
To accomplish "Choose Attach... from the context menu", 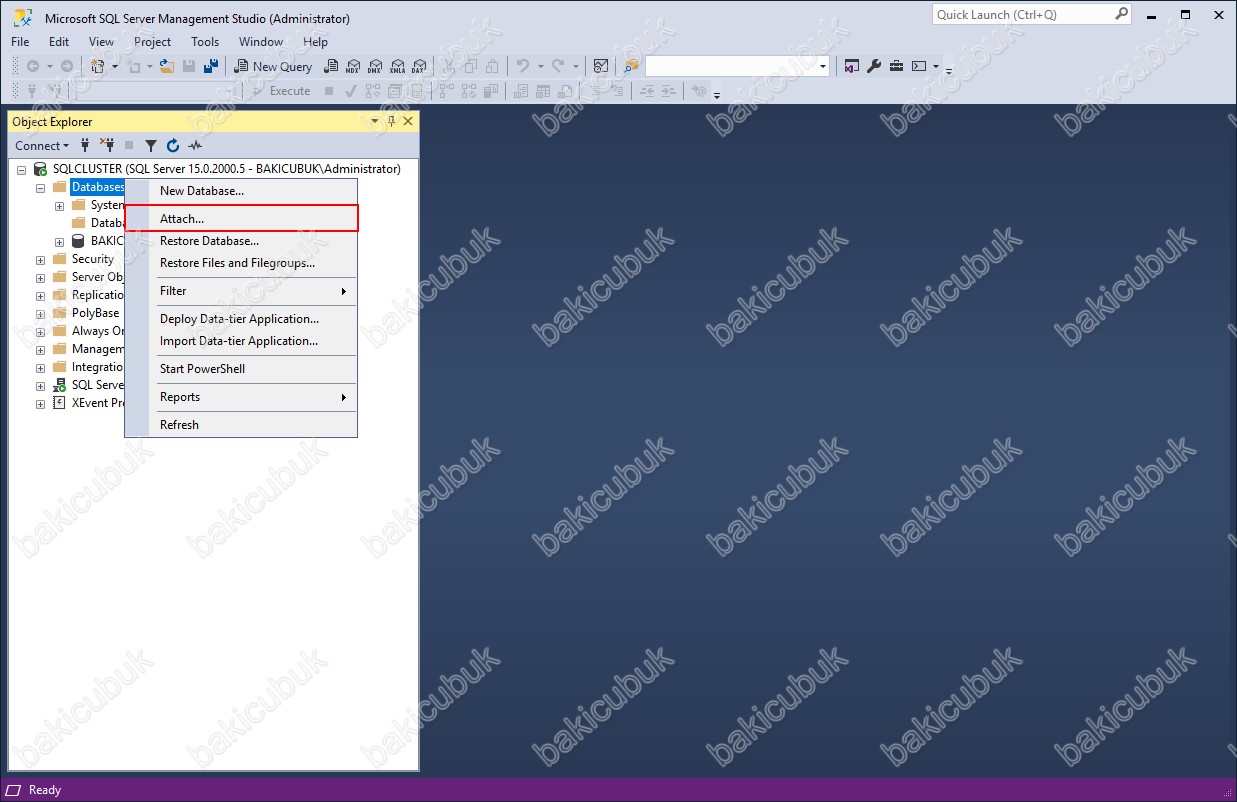I will pyautogui.click(x=241, y=218).
